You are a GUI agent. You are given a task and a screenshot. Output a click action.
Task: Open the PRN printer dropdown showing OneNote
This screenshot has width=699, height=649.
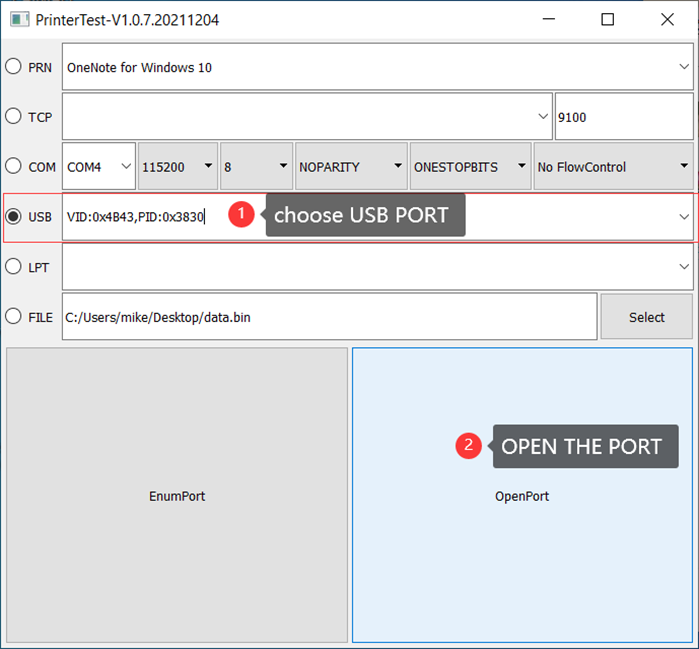click(377, 67)
